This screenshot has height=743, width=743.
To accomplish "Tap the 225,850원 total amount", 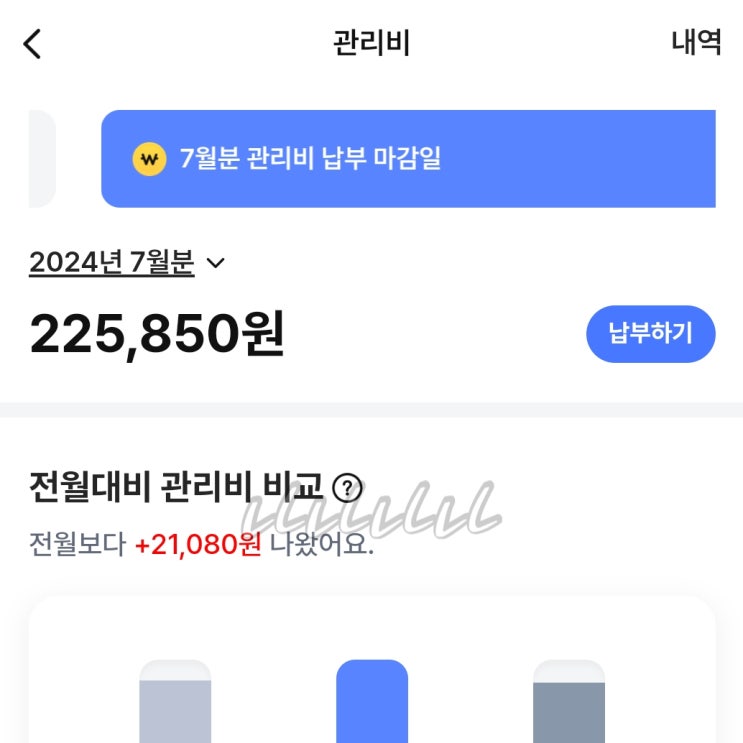I will [x=157, y=334].
